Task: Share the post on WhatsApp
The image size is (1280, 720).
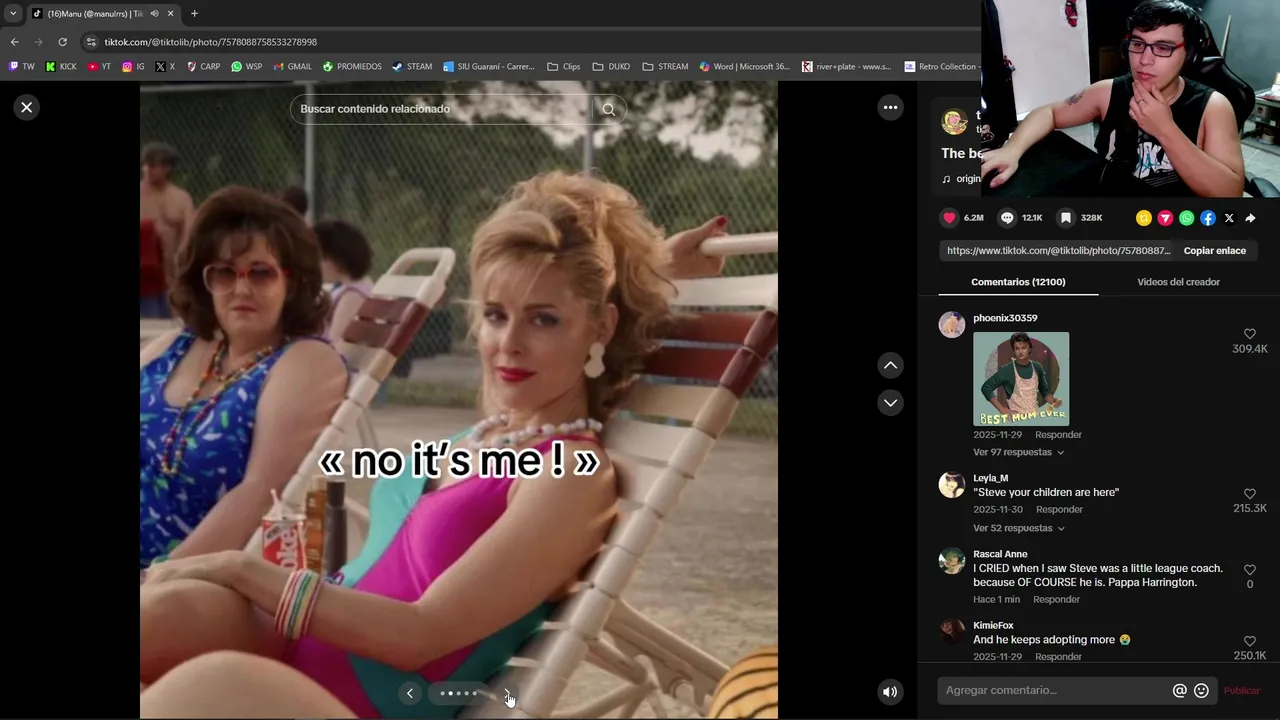Action: [x=1186, y=218]
